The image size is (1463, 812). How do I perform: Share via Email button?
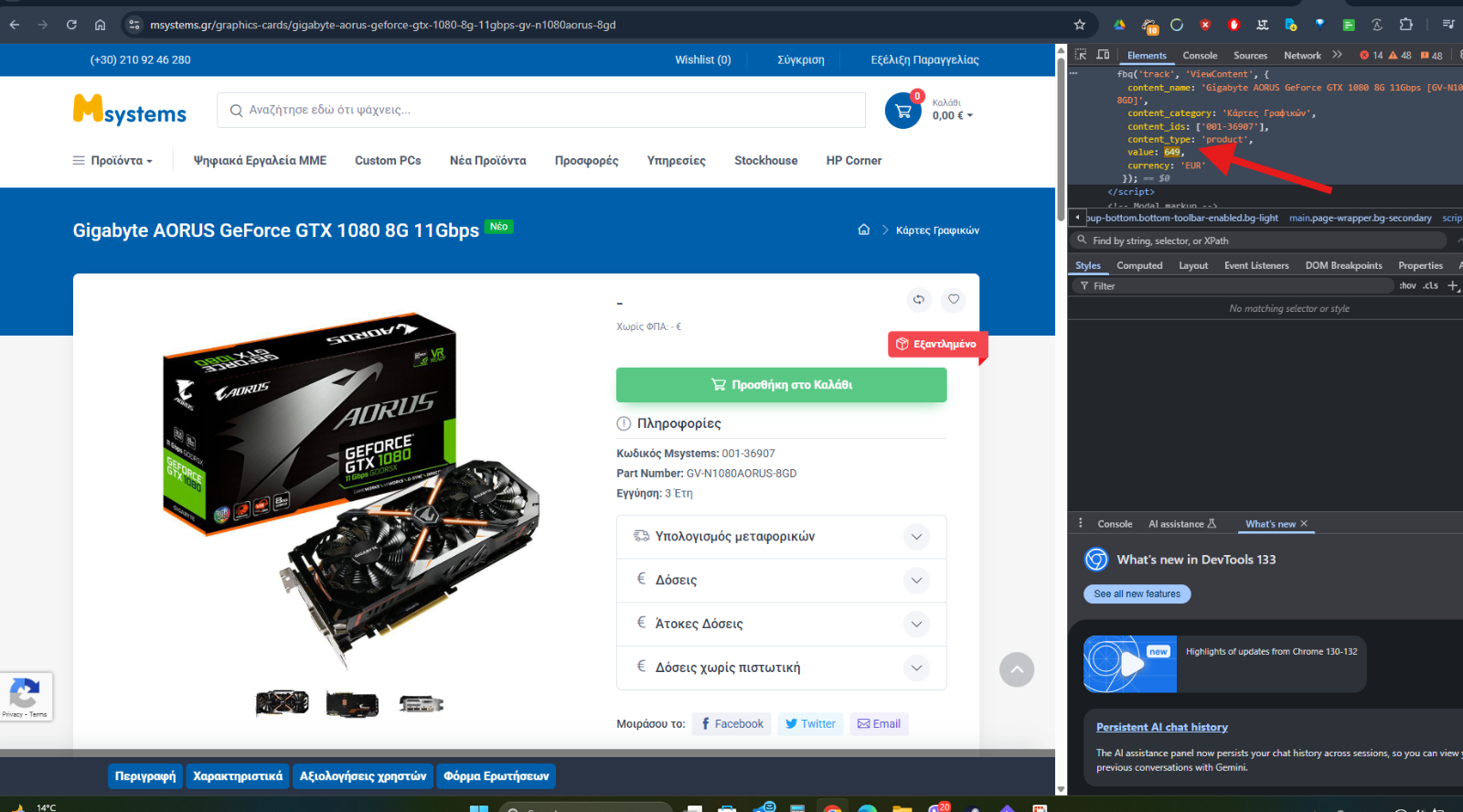click(879, 724)
